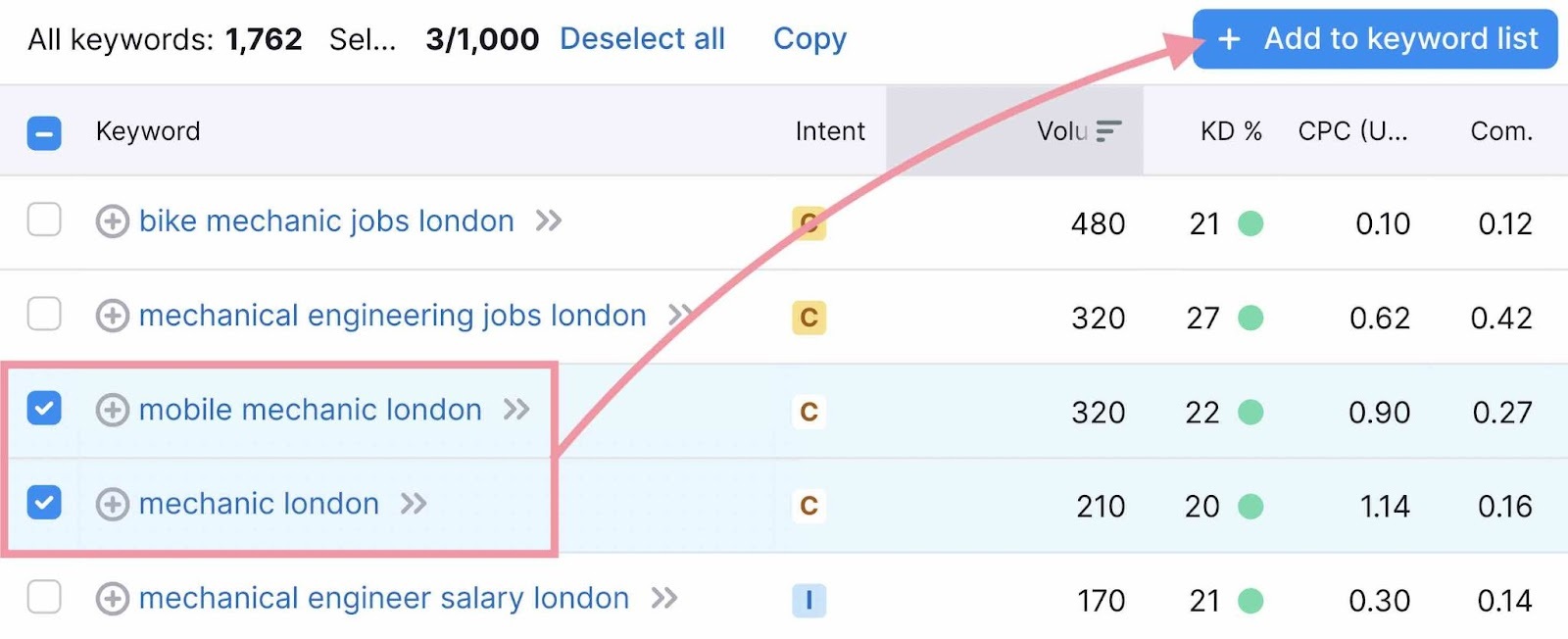This screenshot has width=1568, height=639.
Task: Click the C intent badge for mobile mechanic london
Action: (x=808, y=412)
